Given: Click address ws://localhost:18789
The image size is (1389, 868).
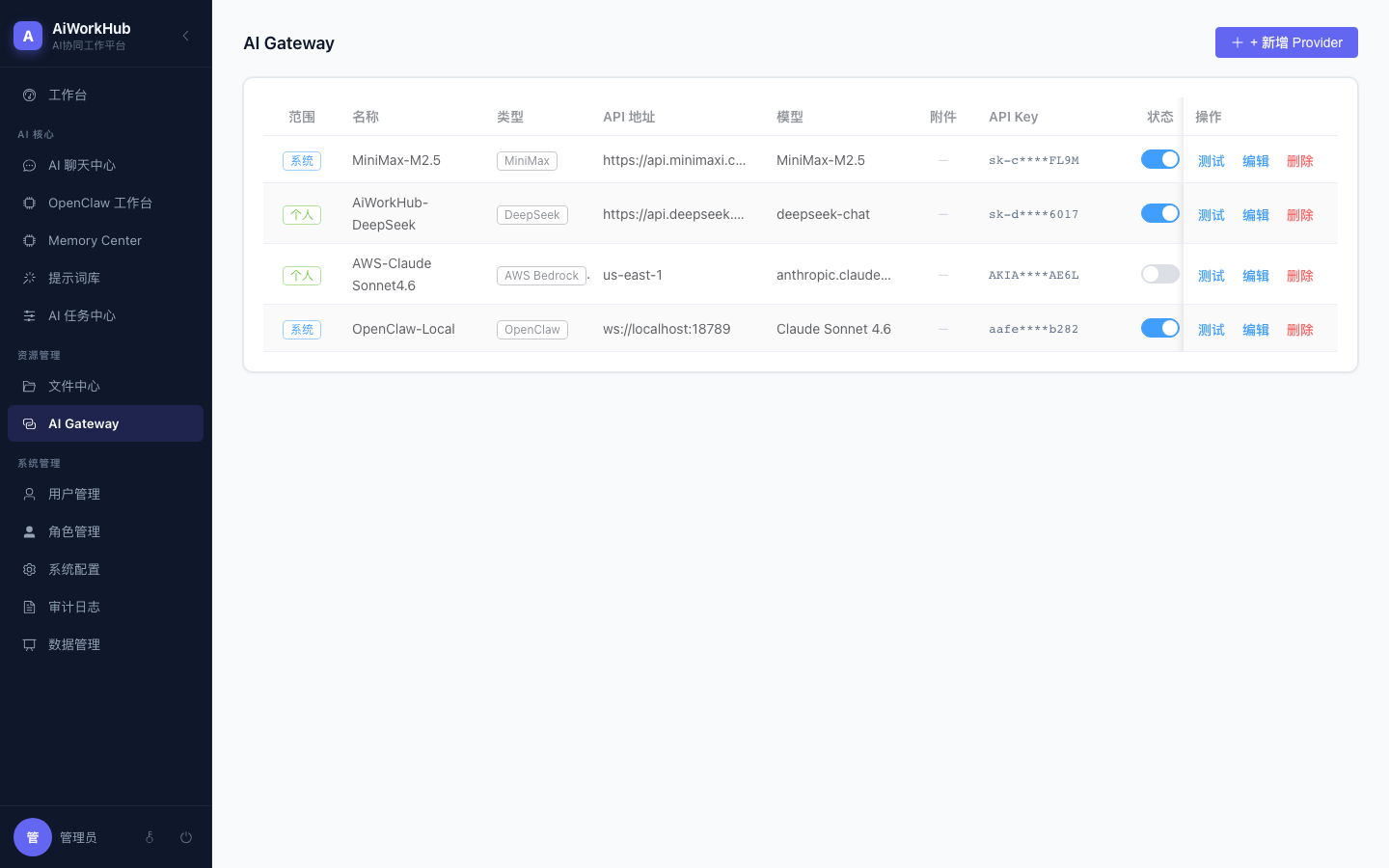Looking at the screenshot, I should (x=667, y=329).
